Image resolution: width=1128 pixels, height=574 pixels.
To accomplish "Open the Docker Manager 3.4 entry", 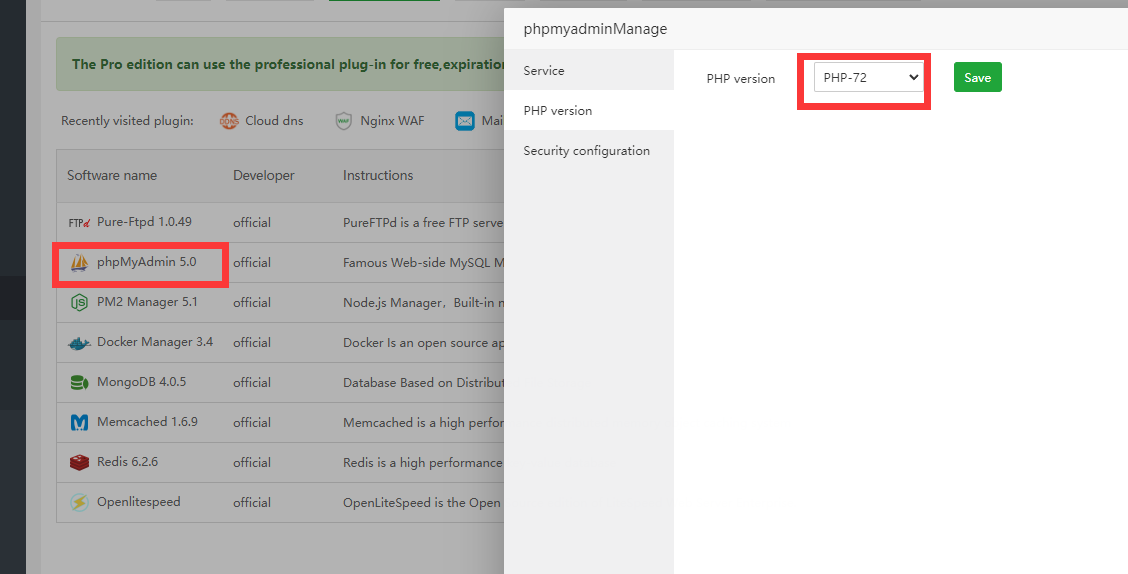I will 155,342.
